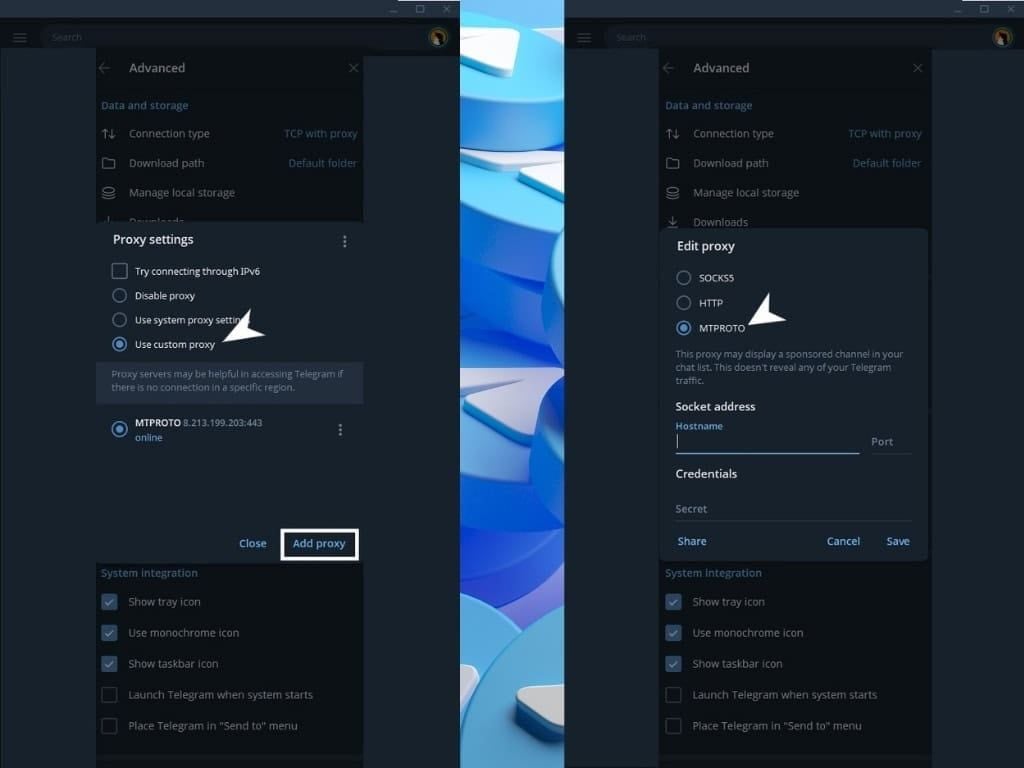Click Add proxy button

(319, 543)
